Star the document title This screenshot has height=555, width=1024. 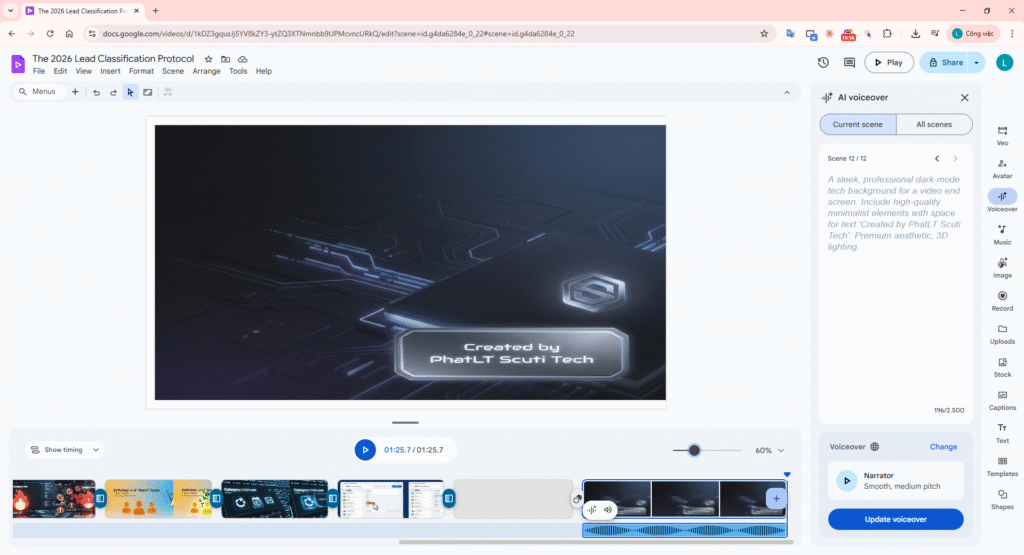pyautogui.click(x=208, y=59)
